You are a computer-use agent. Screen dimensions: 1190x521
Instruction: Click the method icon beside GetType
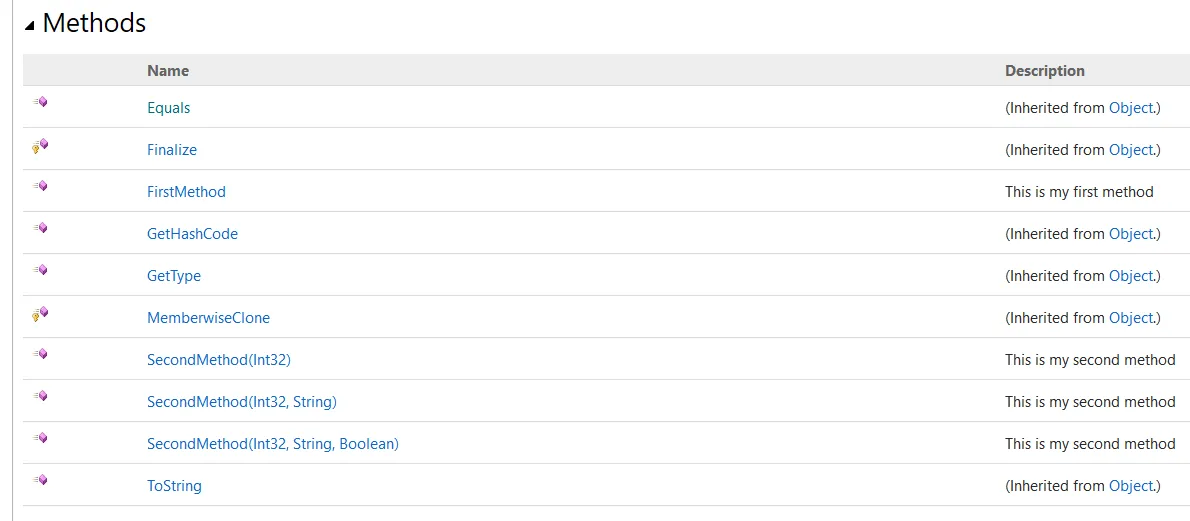click(40, 270)
